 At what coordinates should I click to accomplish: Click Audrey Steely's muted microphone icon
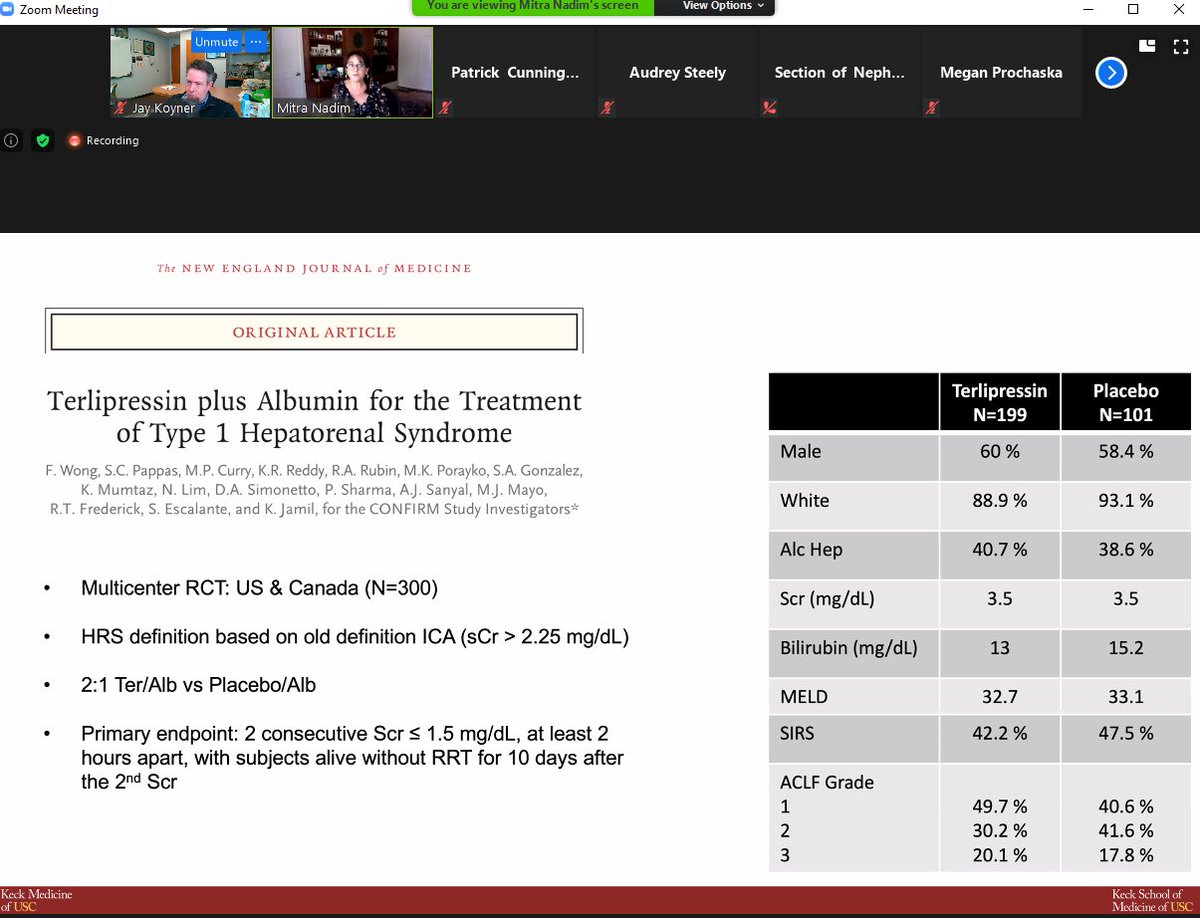point(608,107)
